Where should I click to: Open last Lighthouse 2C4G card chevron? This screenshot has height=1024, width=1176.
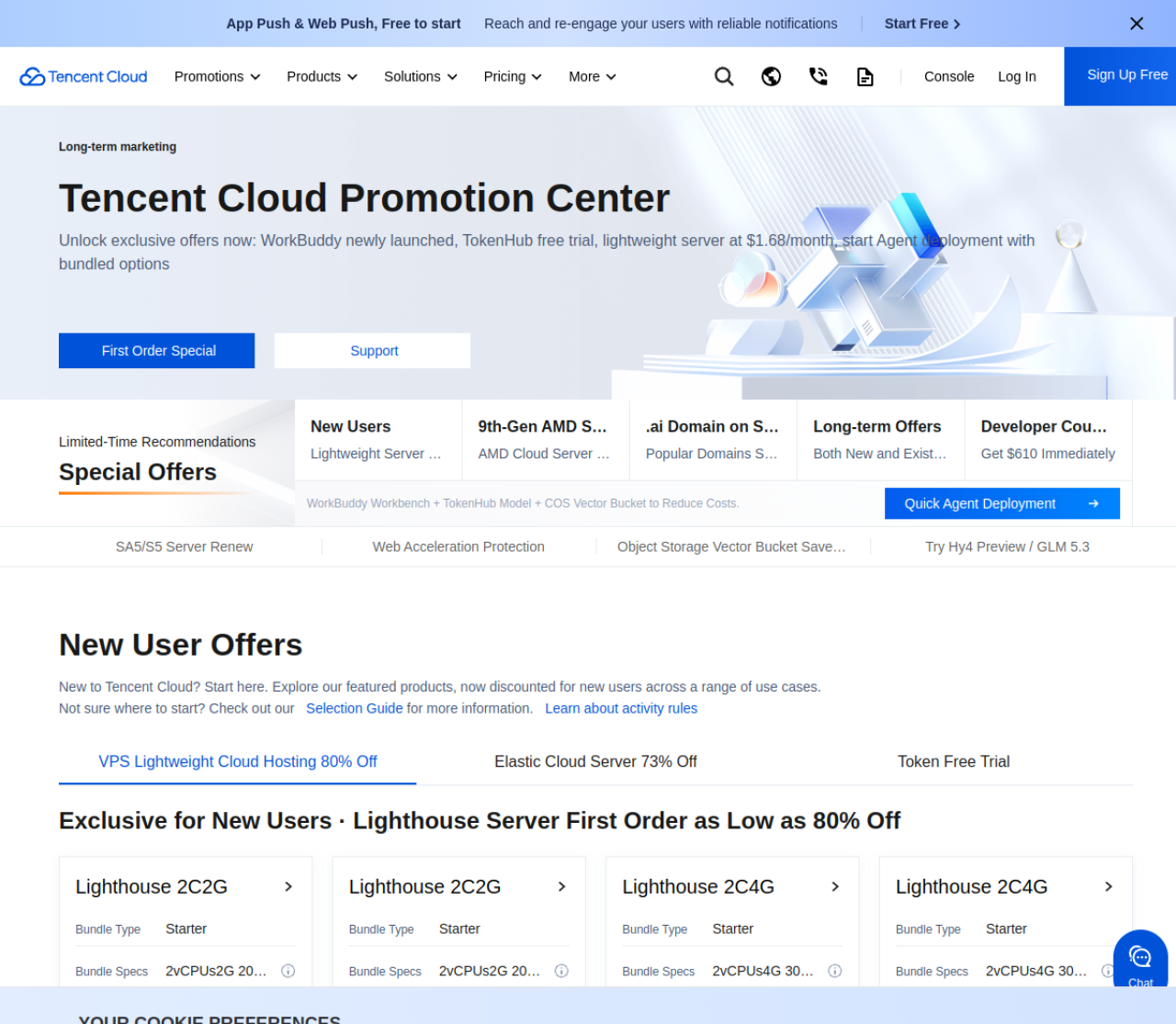pyautogui.click(x=1109, y=886)
